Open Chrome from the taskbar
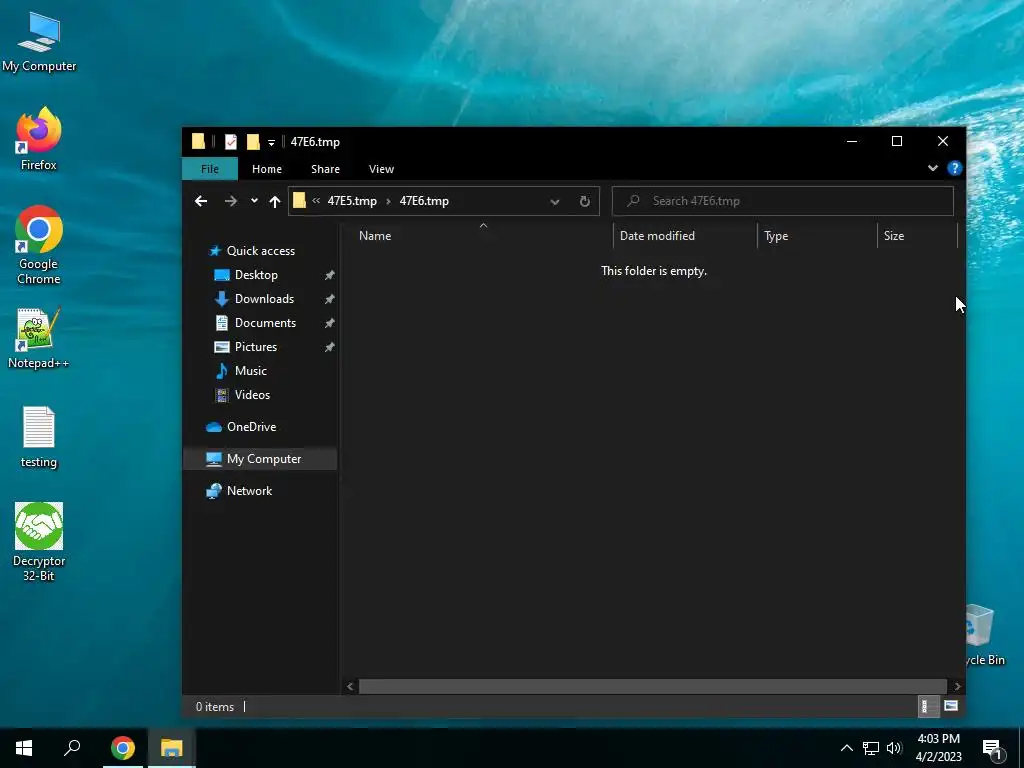This screenshot has height=768, width=1024. tap(122, 748)
